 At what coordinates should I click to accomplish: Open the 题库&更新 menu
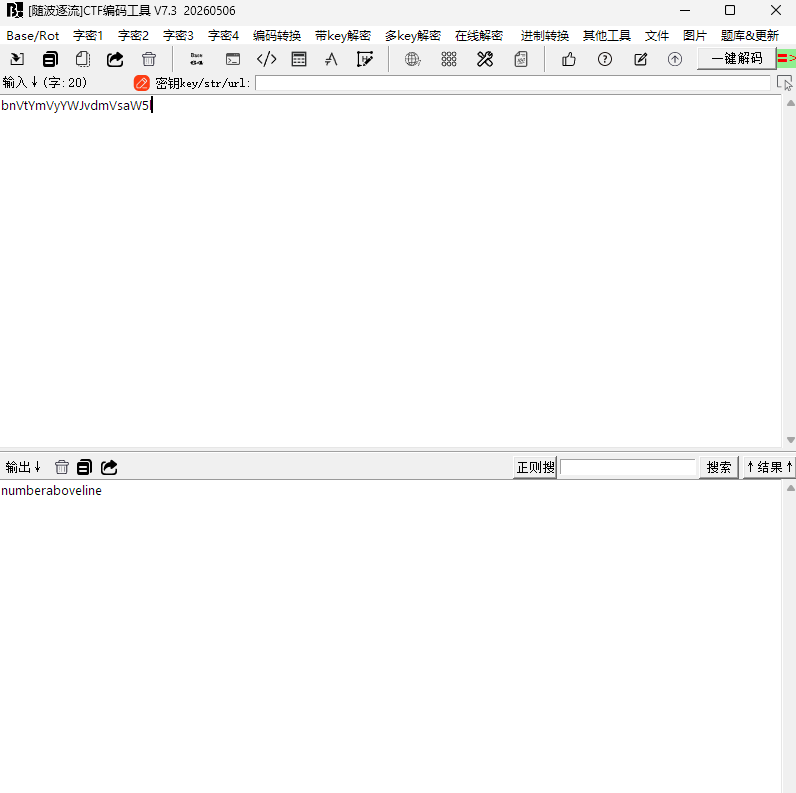tap(750, 36)
